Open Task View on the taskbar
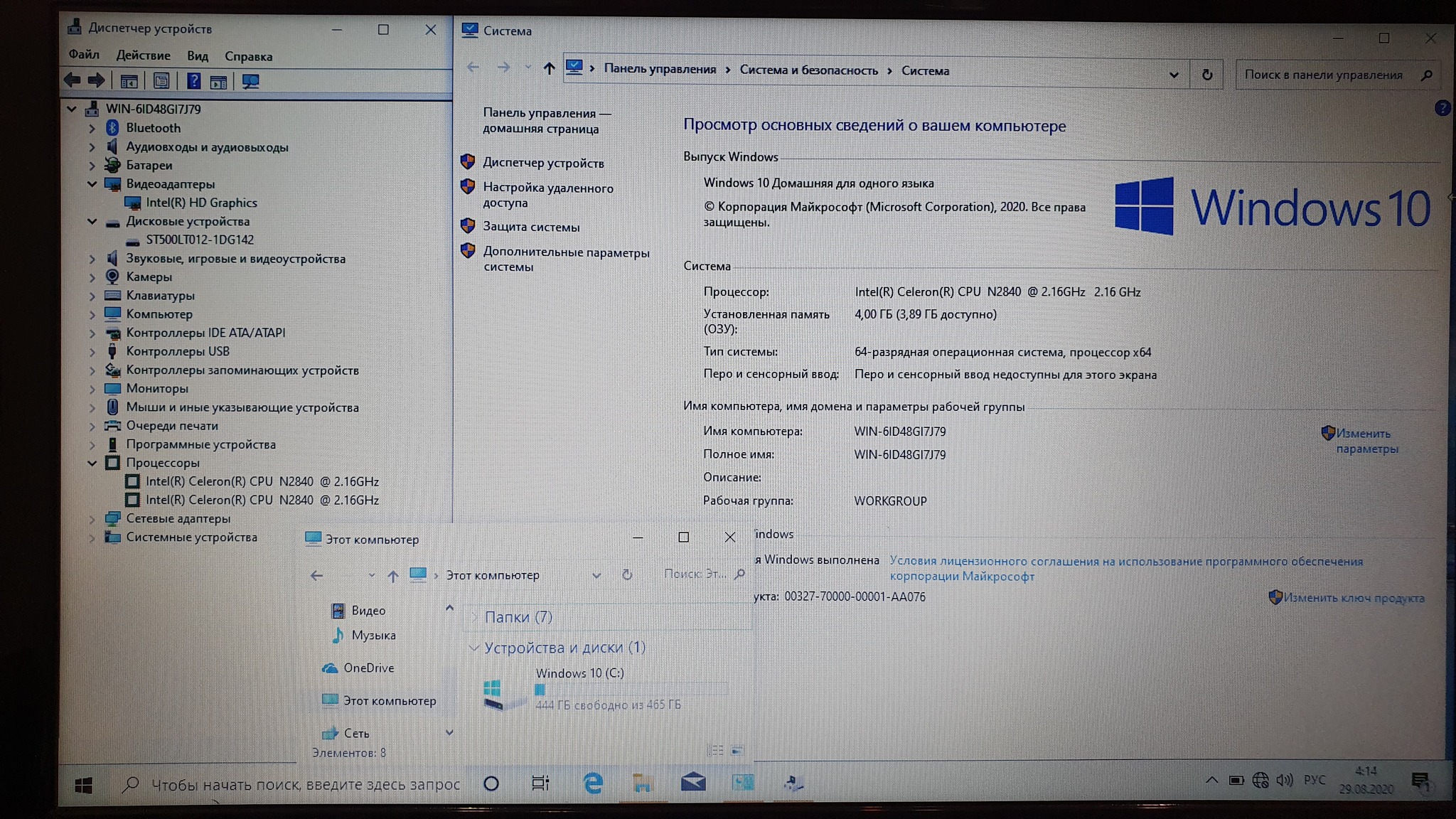Image resolution: width=1456 pixels, height=819 pixels. point(540,783)
